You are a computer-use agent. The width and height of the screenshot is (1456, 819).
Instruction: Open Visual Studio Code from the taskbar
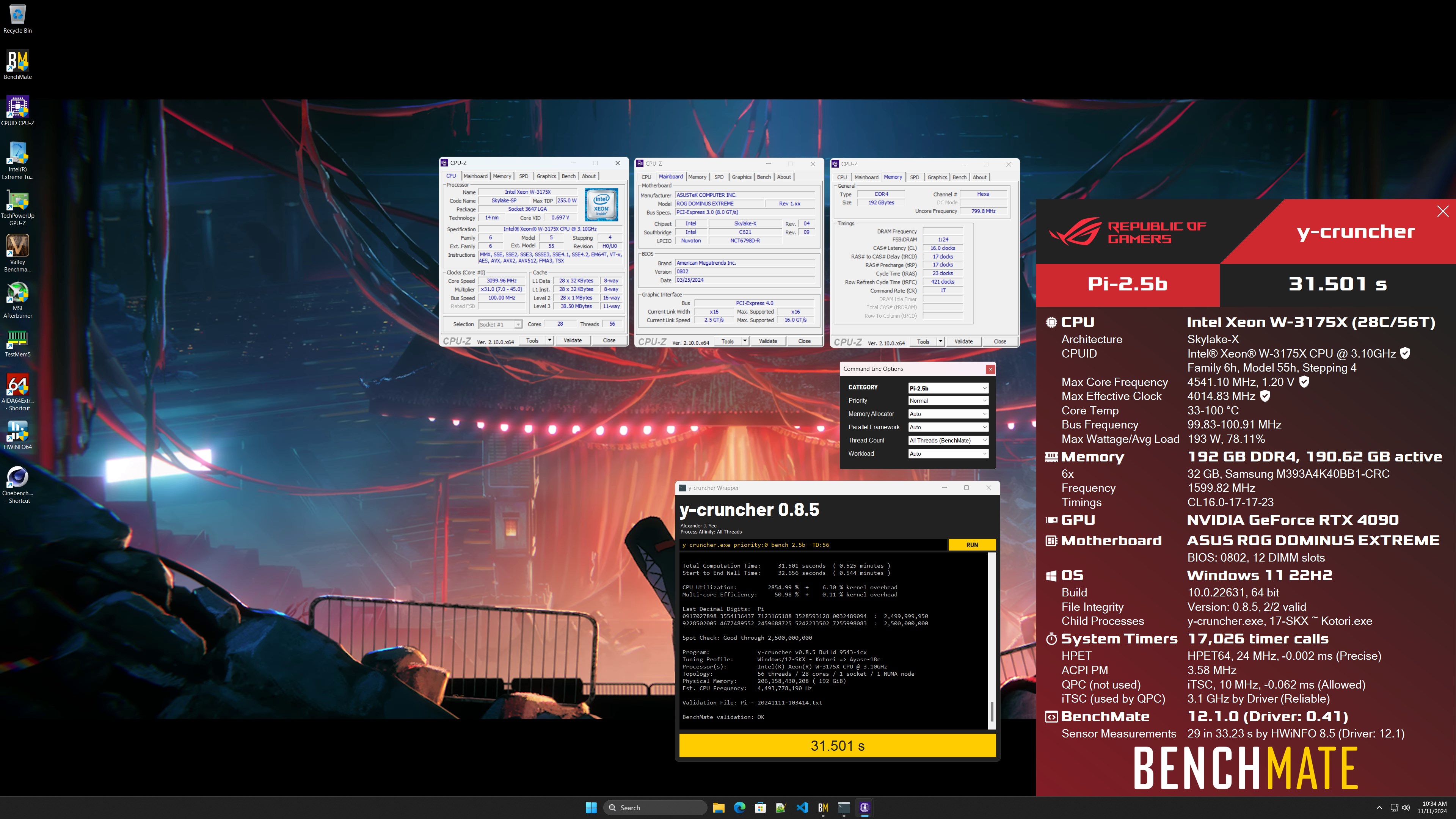pos(802,808)
